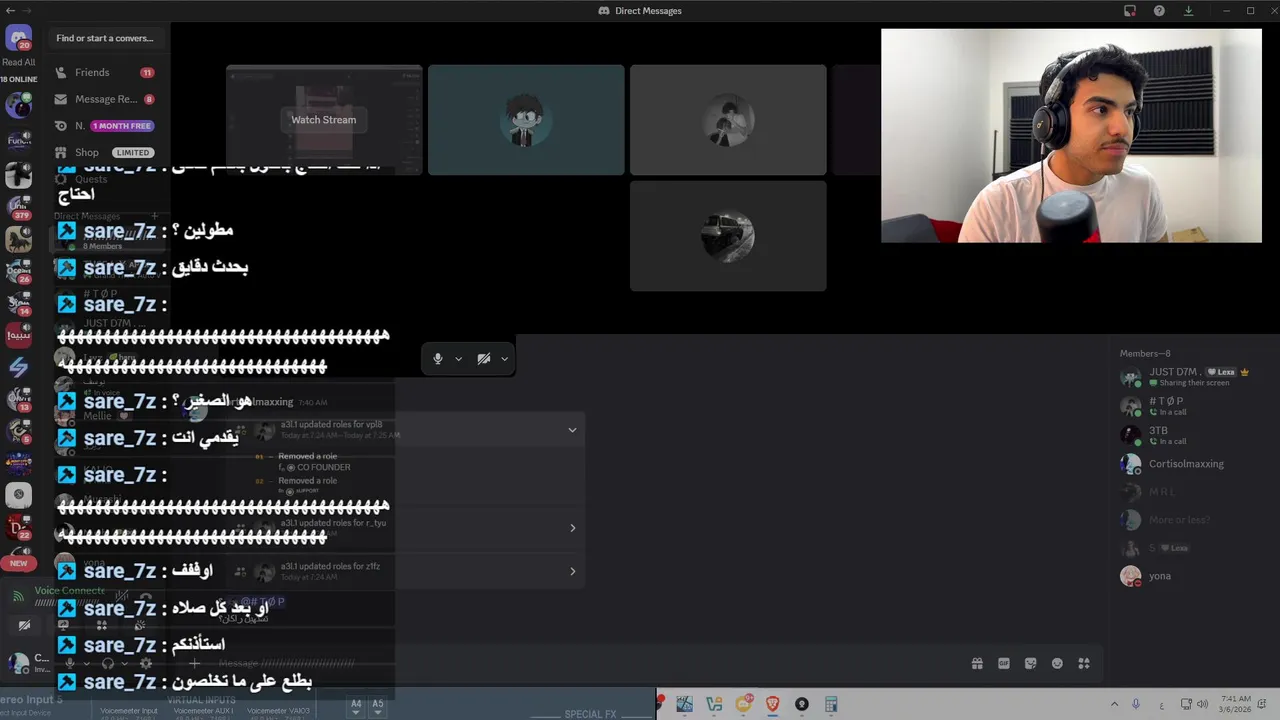Open the Apps launcher icon in message bar
Viewport: 1280px width, 720px height.
click(x=1085, y=663)
